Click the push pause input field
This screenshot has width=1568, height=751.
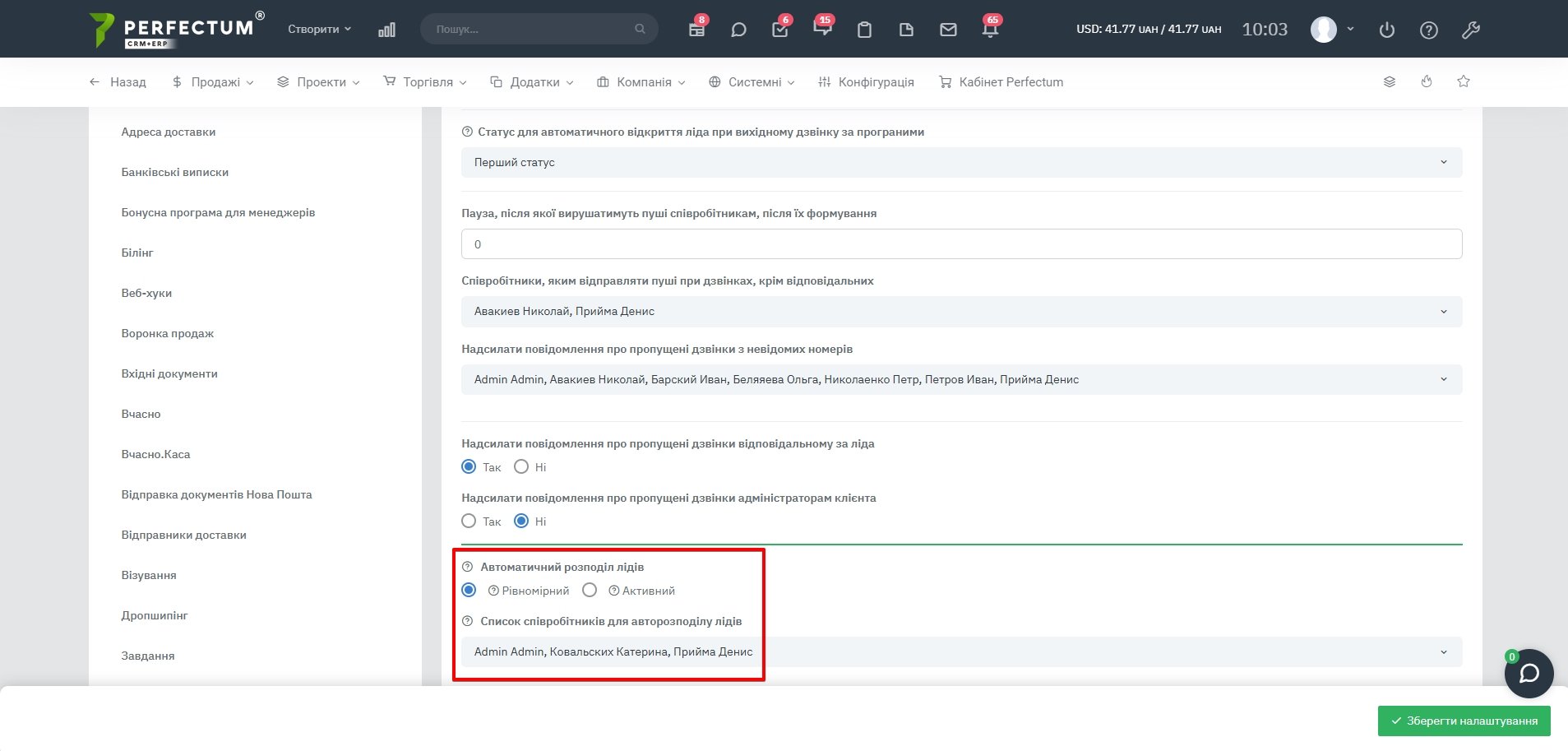pyautogui.click(x=961, y=243)
